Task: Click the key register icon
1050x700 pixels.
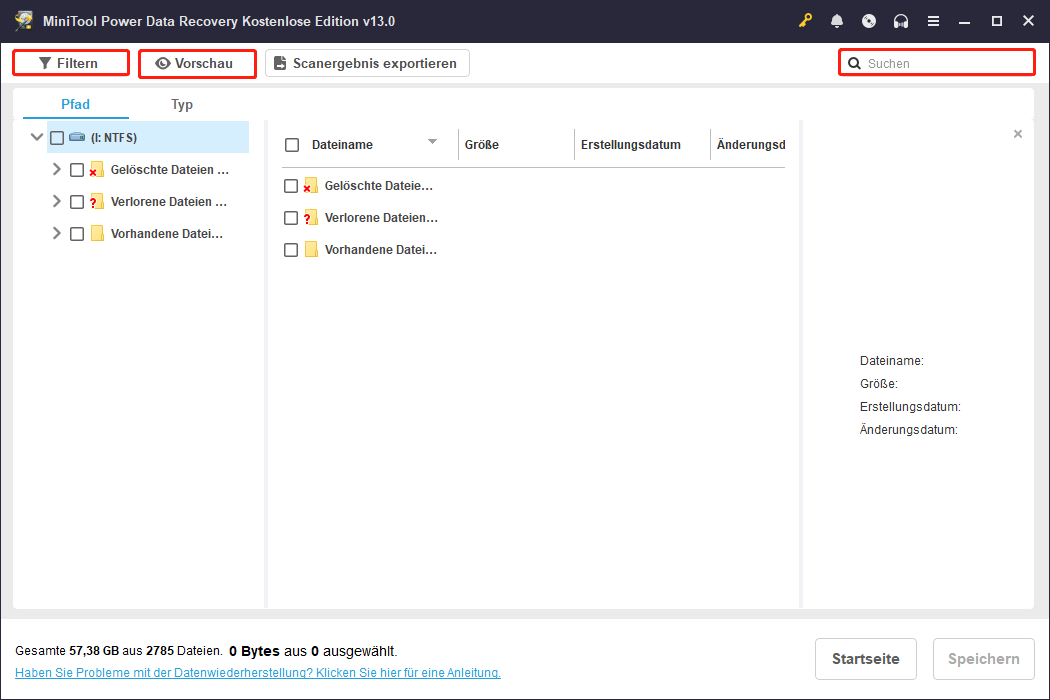Action: coord(805,21)
